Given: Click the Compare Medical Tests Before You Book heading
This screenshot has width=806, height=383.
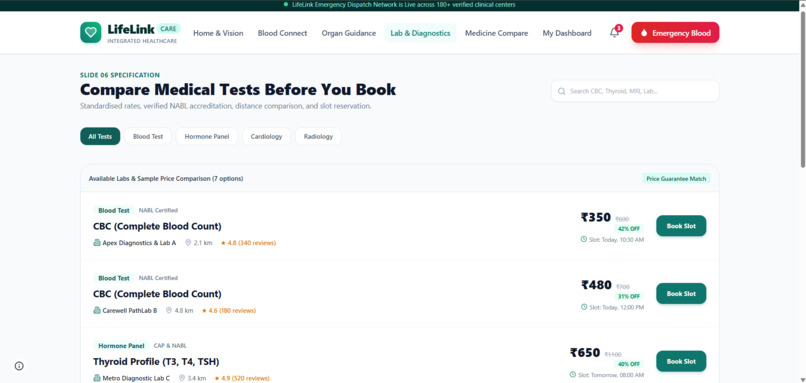Looking at the screenshot, I should tap(238, 89).
